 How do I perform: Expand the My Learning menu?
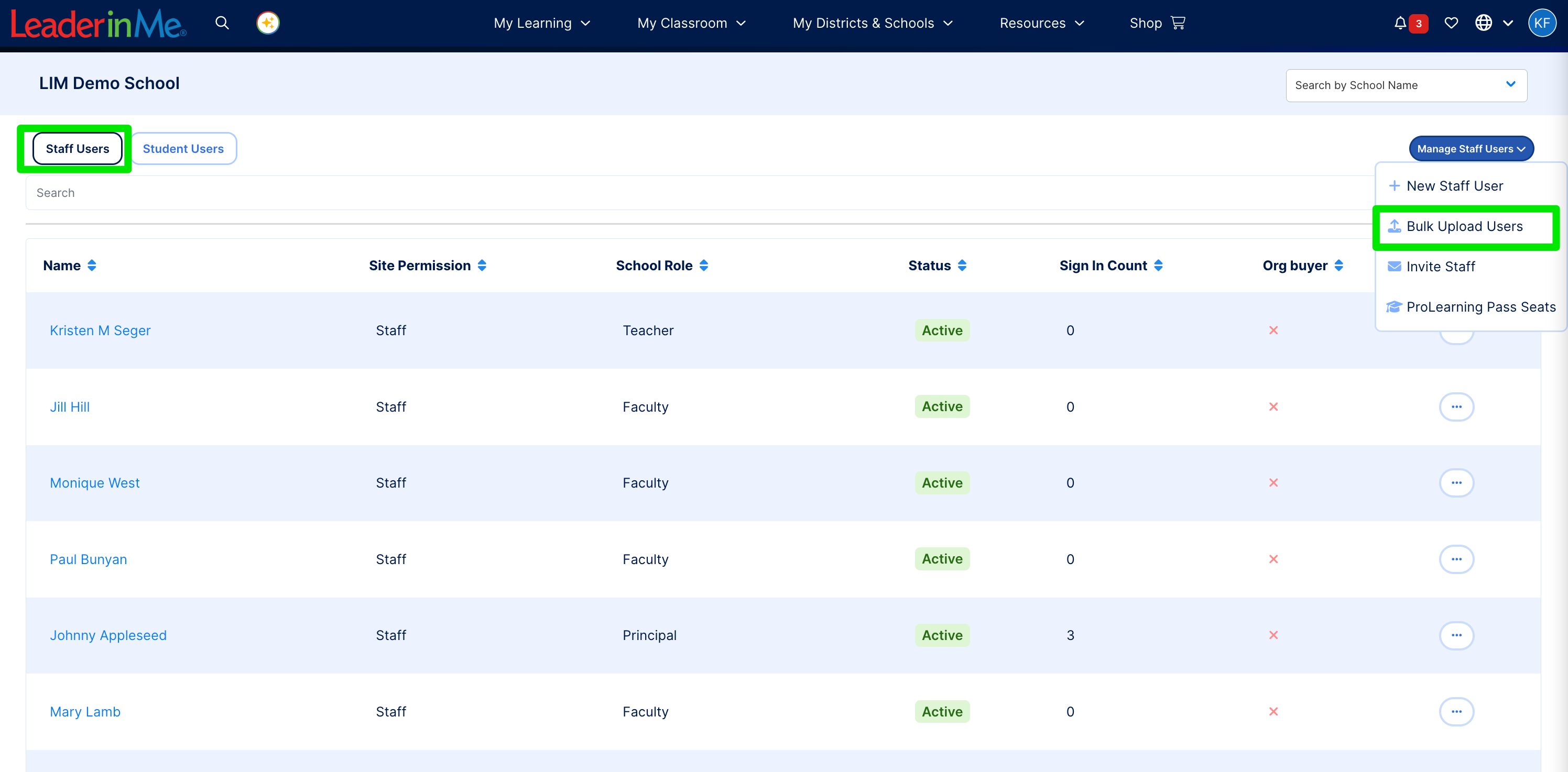[542, 23]
